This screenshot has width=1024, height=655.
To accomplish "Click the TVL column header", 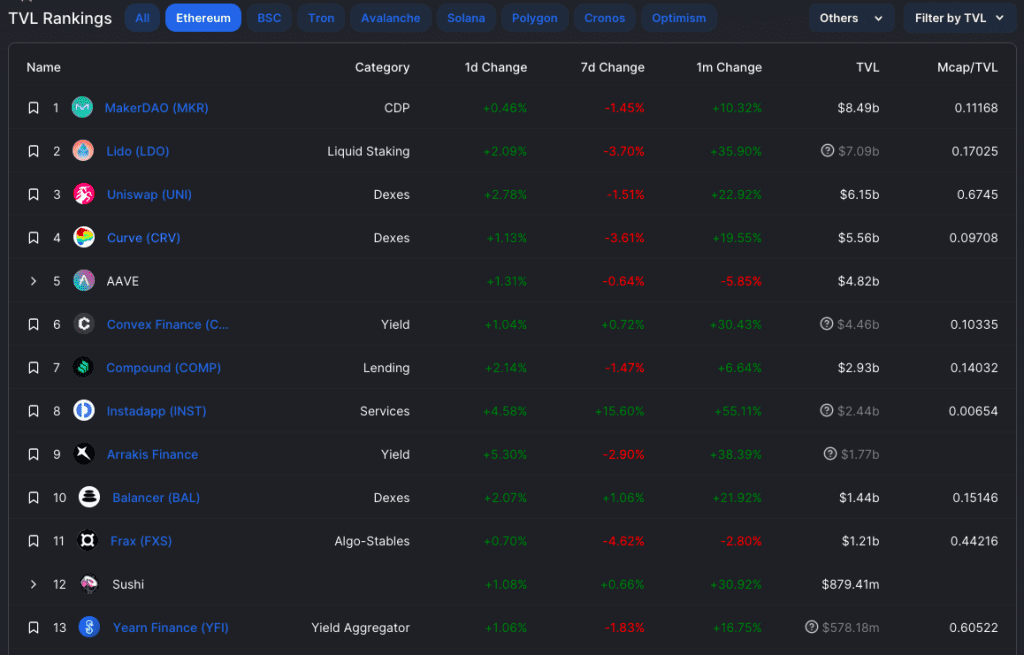I will click(868, 67).
